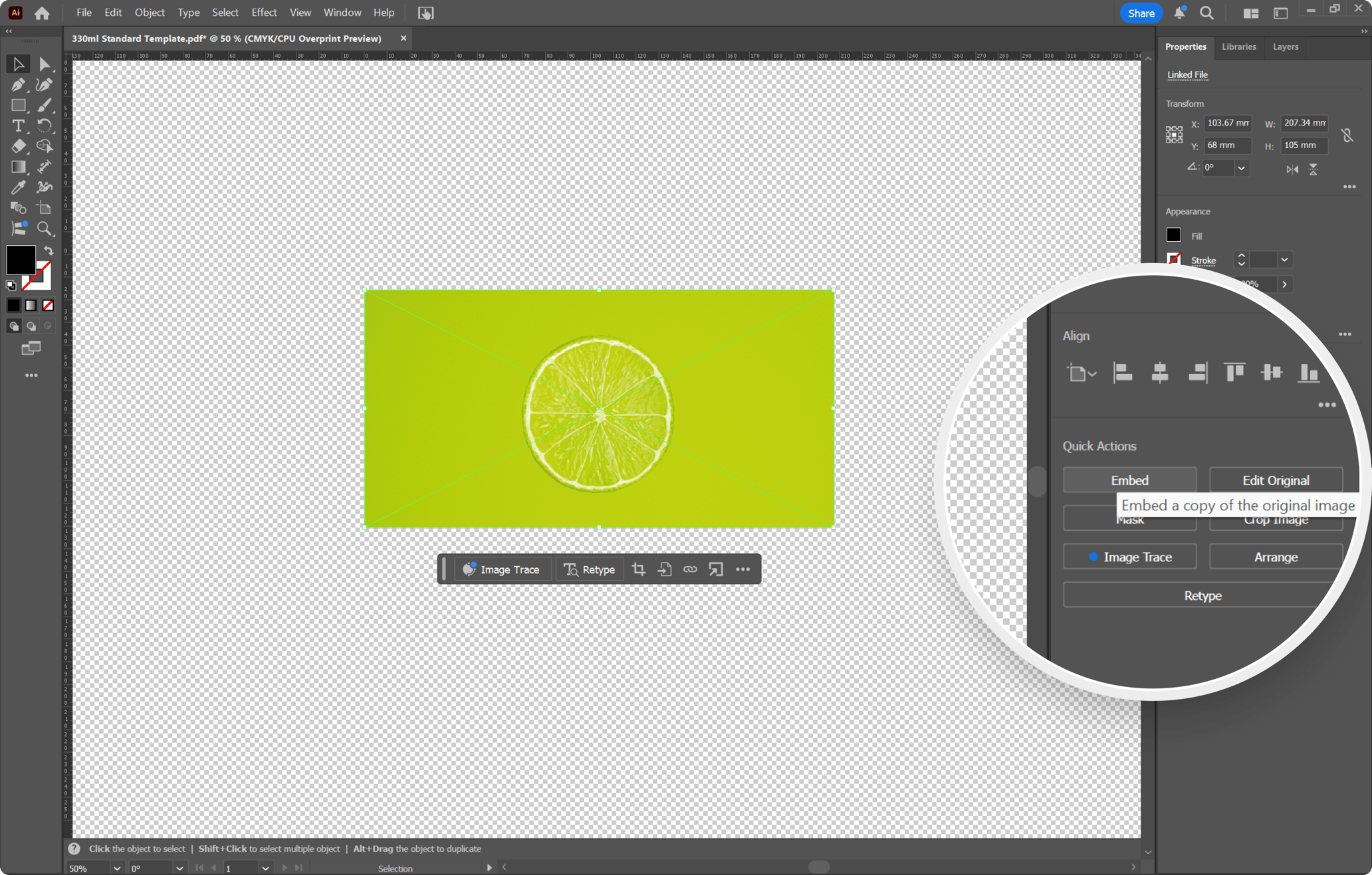Switch to the Layers tab

[1285, 47]
